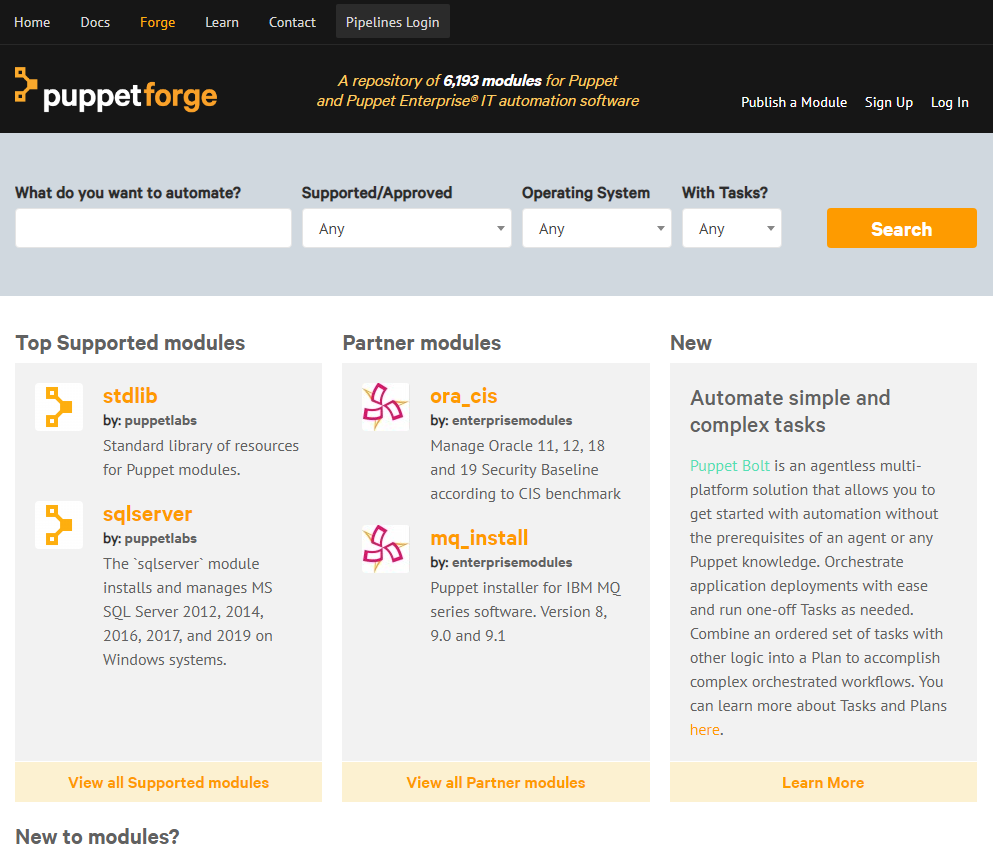Open the Docs nav item
This screenshot has width=993, height=845.
[95, 22]
